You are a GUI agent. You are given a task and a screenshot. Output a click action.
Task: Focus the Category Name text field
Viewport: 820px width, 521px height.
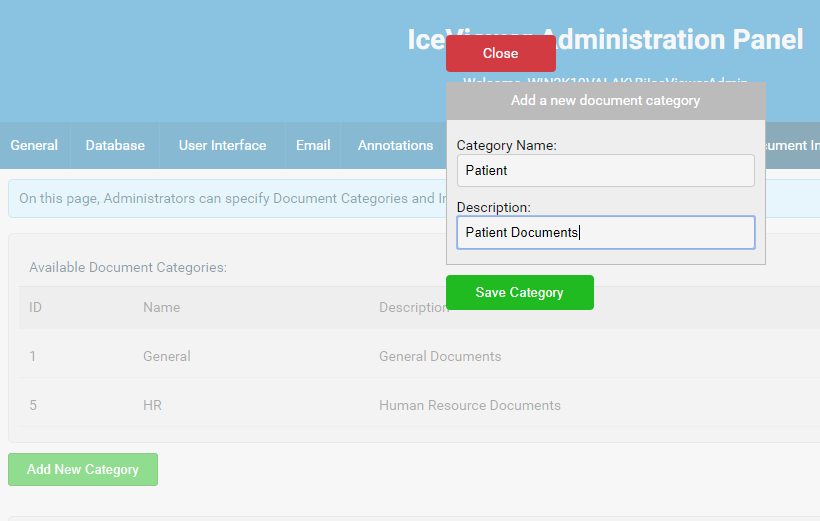coord(605,170)
